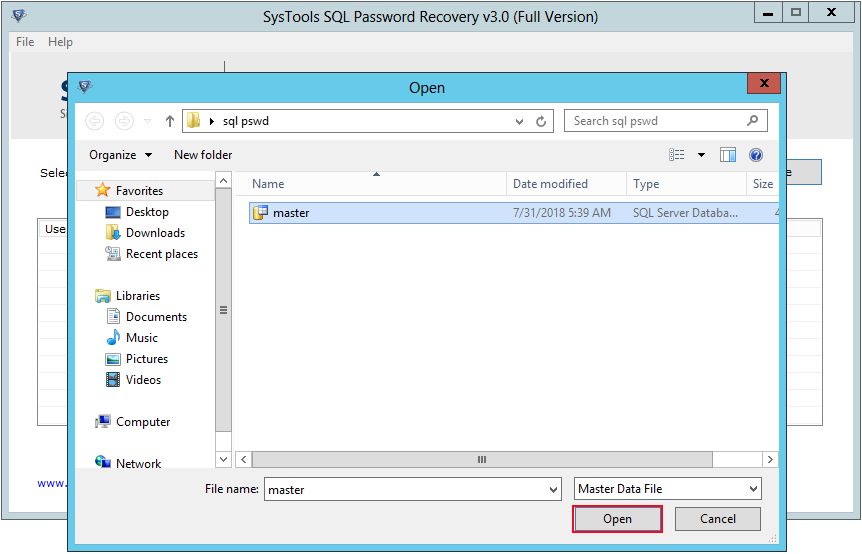Click the Pictures library icon
862x554 pixels.
click(x=113, y=359)
